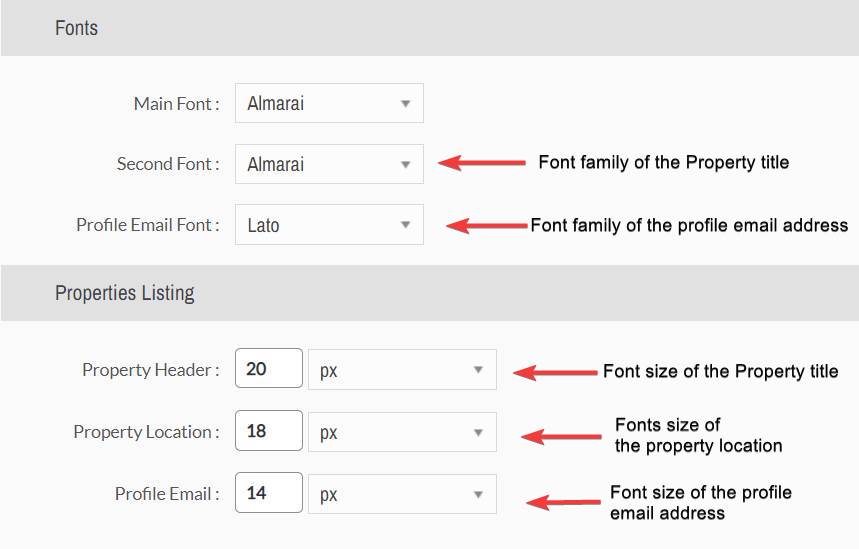Click the 'Main Font :' label
This screenshot has width=859, height=549.
176,104
